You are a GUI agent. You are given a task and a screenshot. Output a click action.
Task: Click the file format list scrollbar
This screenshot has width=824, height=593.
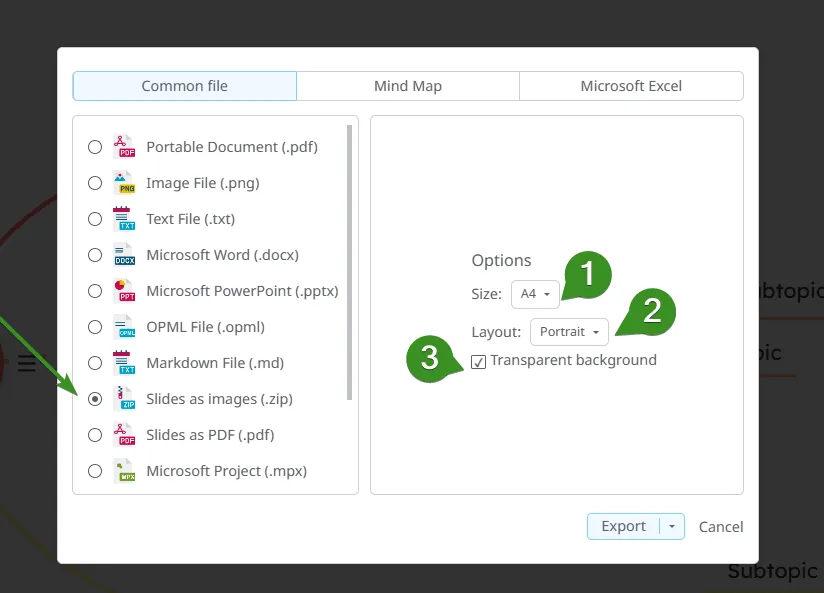(x=350, y=260)
